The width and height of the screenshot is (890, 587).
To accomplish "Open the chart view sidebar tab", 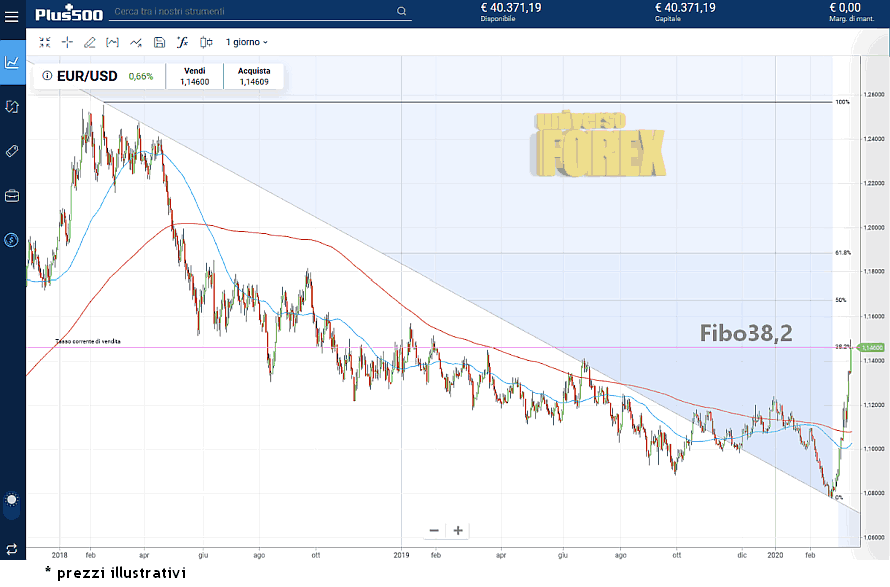I will (12, 62).
